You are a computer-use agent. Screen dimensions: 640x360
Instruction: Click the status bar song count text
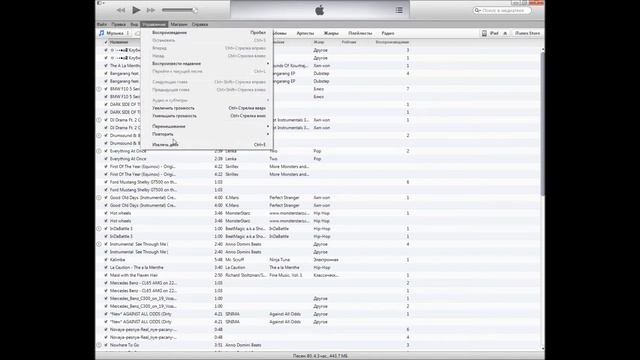pos(320,356)
